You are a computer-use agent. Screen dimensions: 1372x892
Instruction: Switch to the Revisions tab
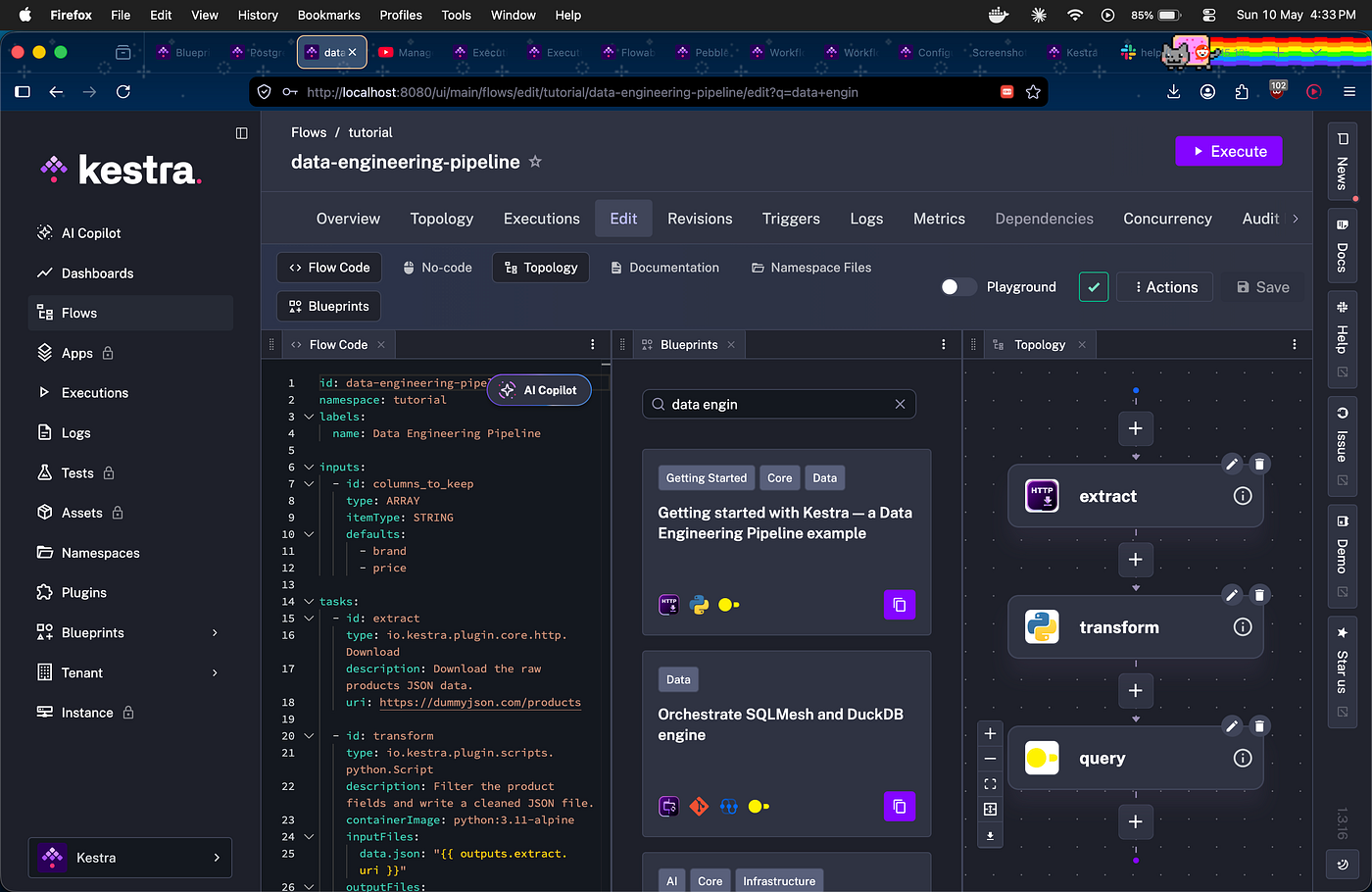click(x=700, y=219)
